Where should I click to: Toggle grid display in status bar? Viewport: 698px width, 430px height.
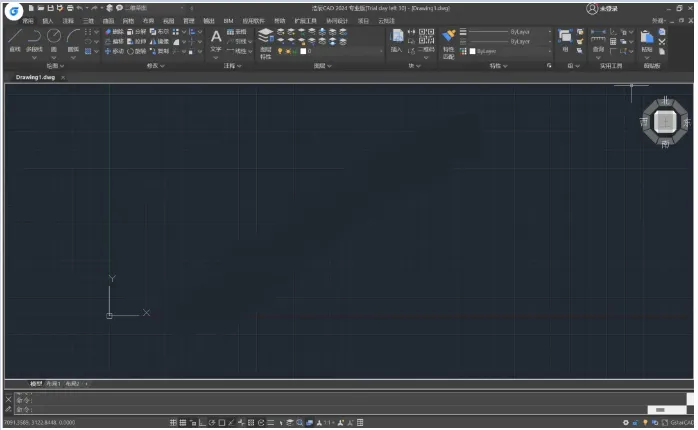[x=183, y=422]
